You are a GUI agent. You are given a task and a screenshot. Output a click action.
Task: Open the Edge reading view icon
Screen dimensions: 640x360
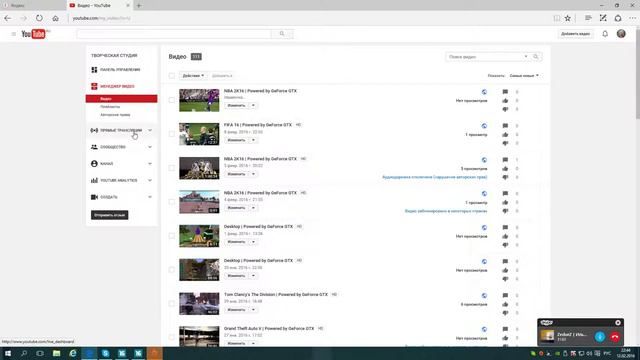point(556,18)
